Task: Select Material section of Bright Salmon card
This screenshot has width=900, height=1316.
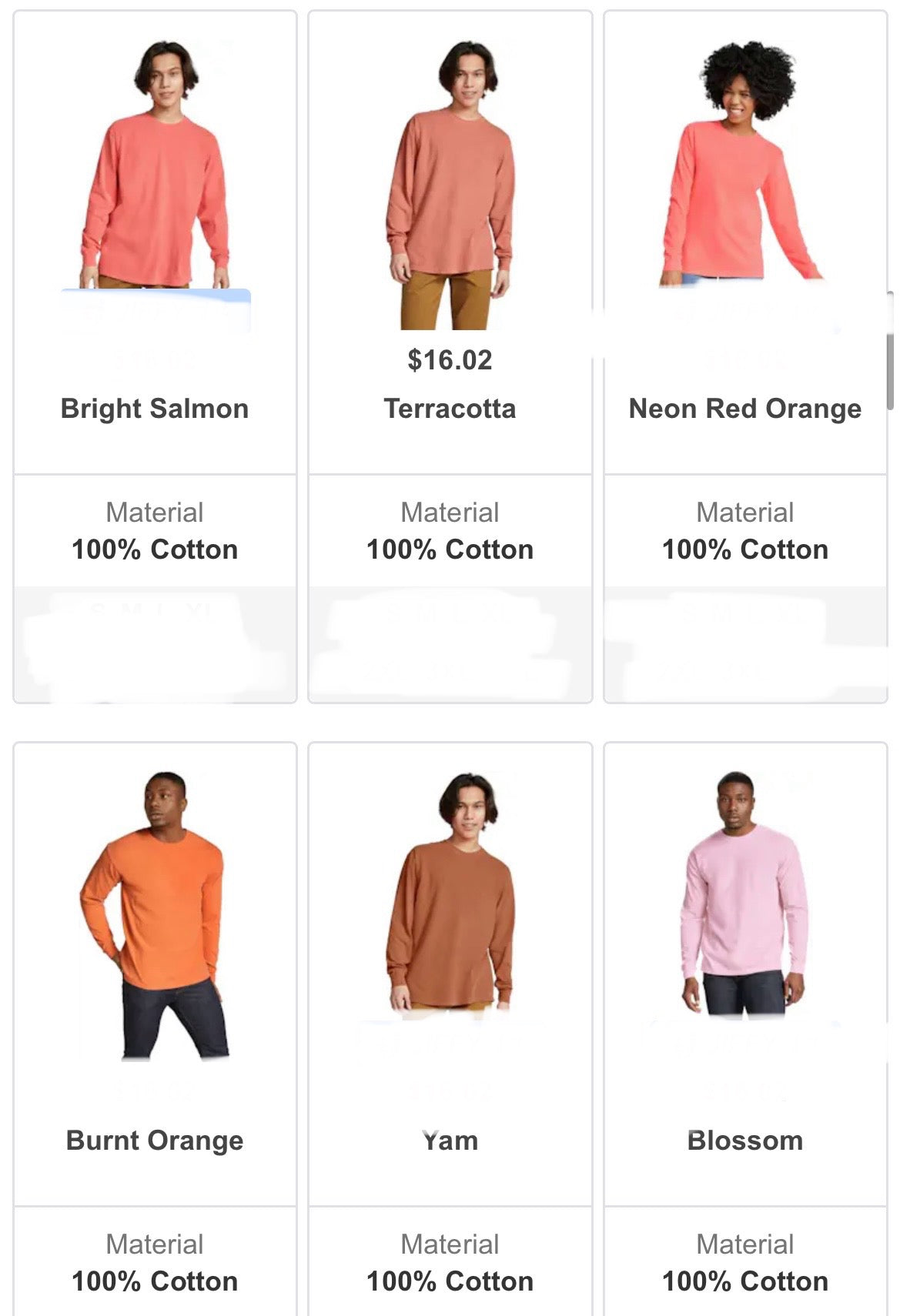Action: pos(155,531)
